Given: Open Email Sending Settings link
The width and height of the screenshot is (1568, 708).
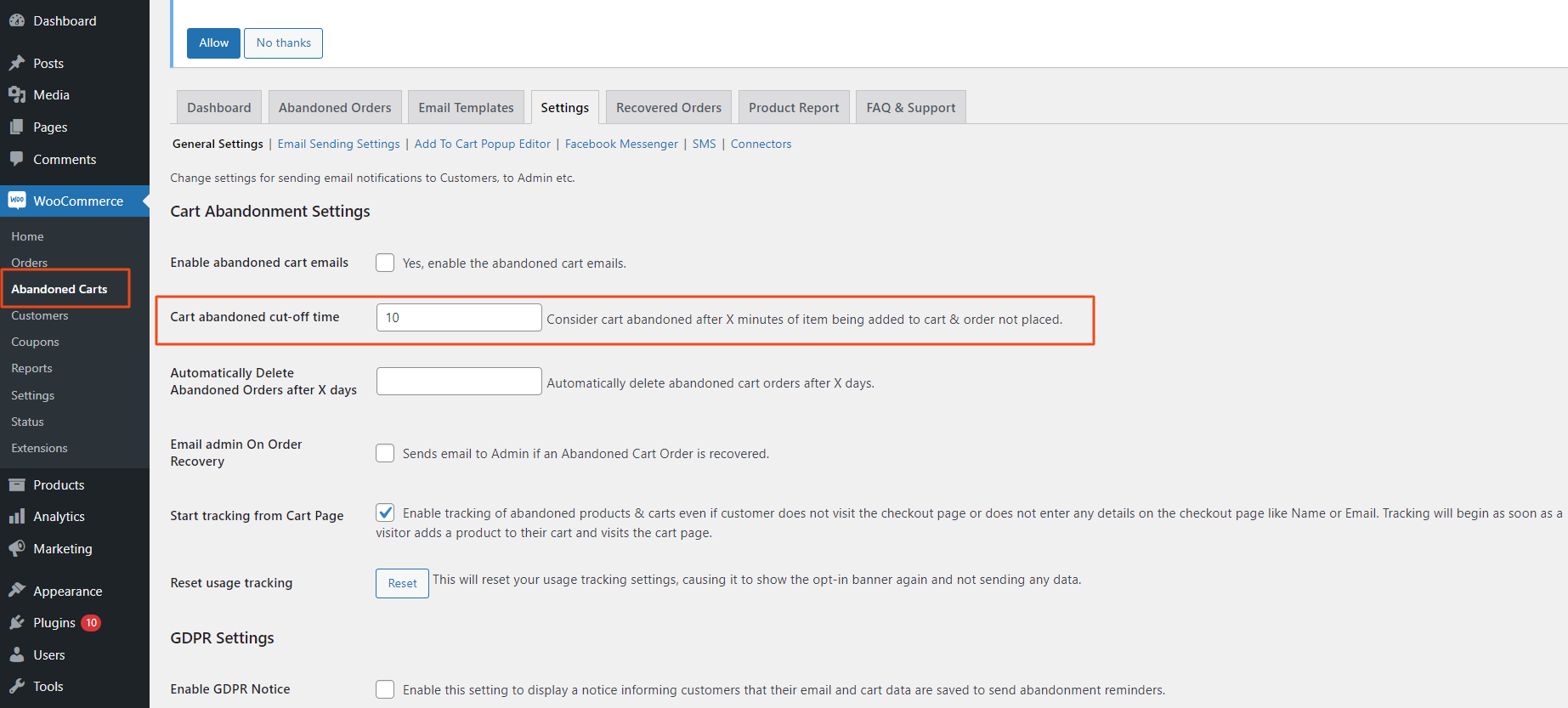Looking at the screenshot, I should (x=338, y=144).
